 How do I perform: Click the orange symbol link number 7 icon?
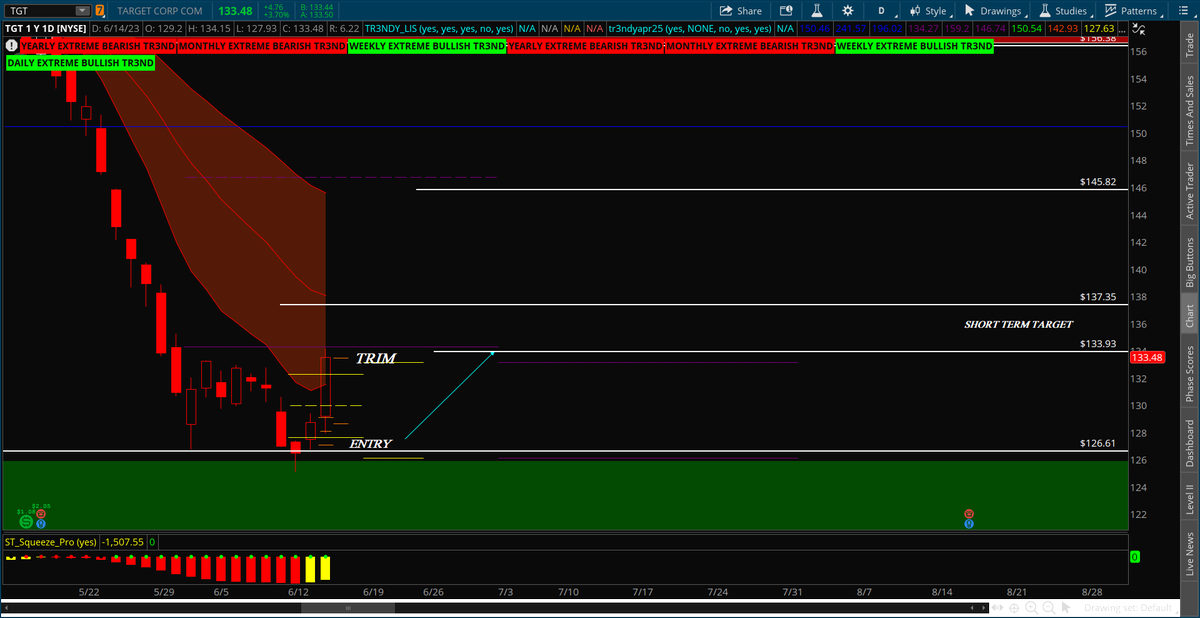[99, 10]
